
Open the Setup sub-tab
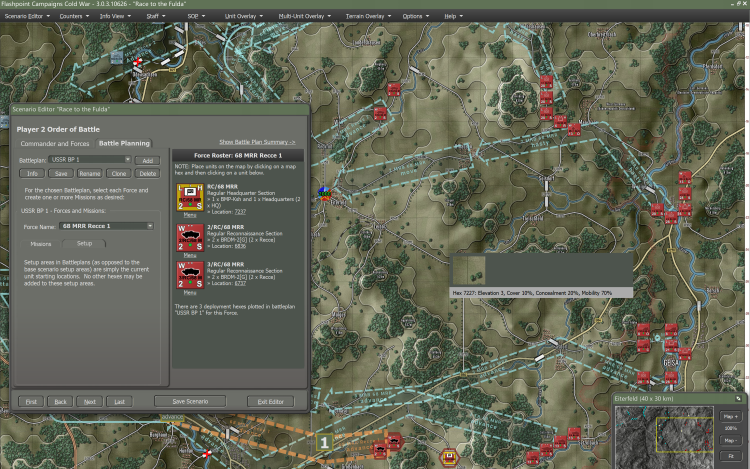click(84, 243)
